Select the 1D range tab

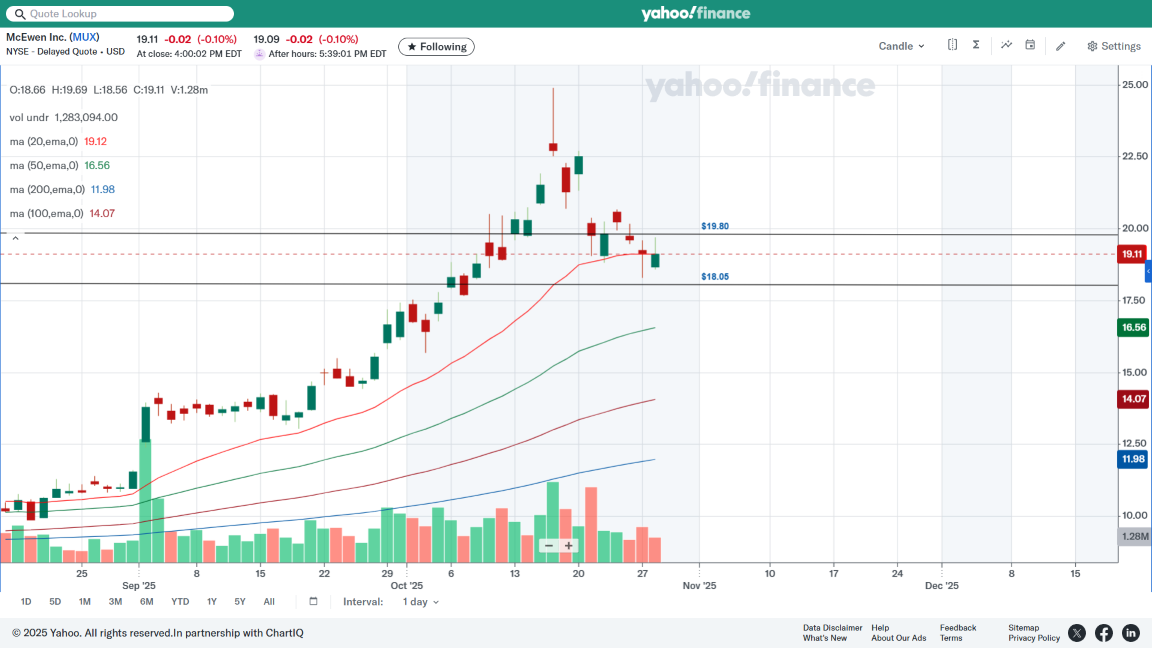click(26, 602)
